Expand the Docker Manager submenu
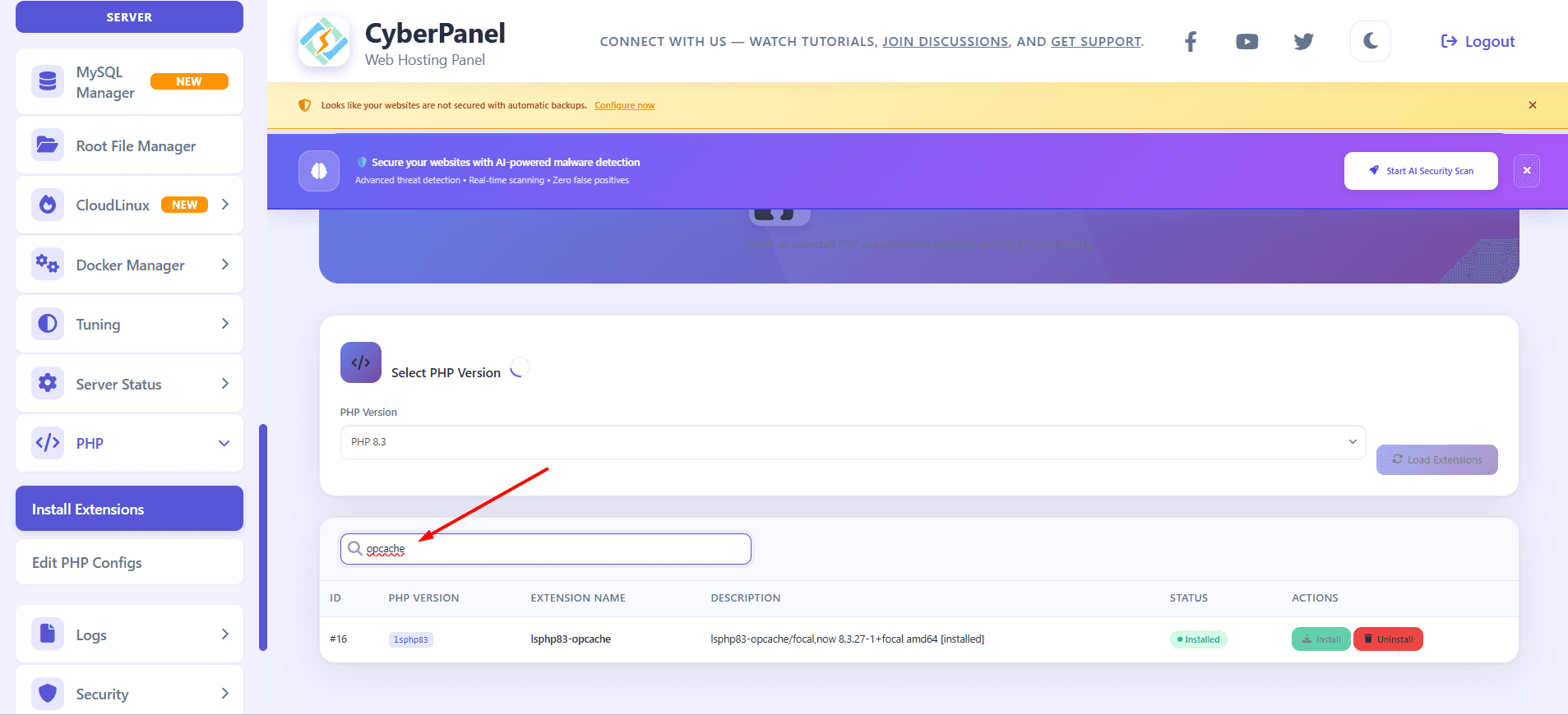The width and height of the screenshot is (1568, 715). [224, 265]
